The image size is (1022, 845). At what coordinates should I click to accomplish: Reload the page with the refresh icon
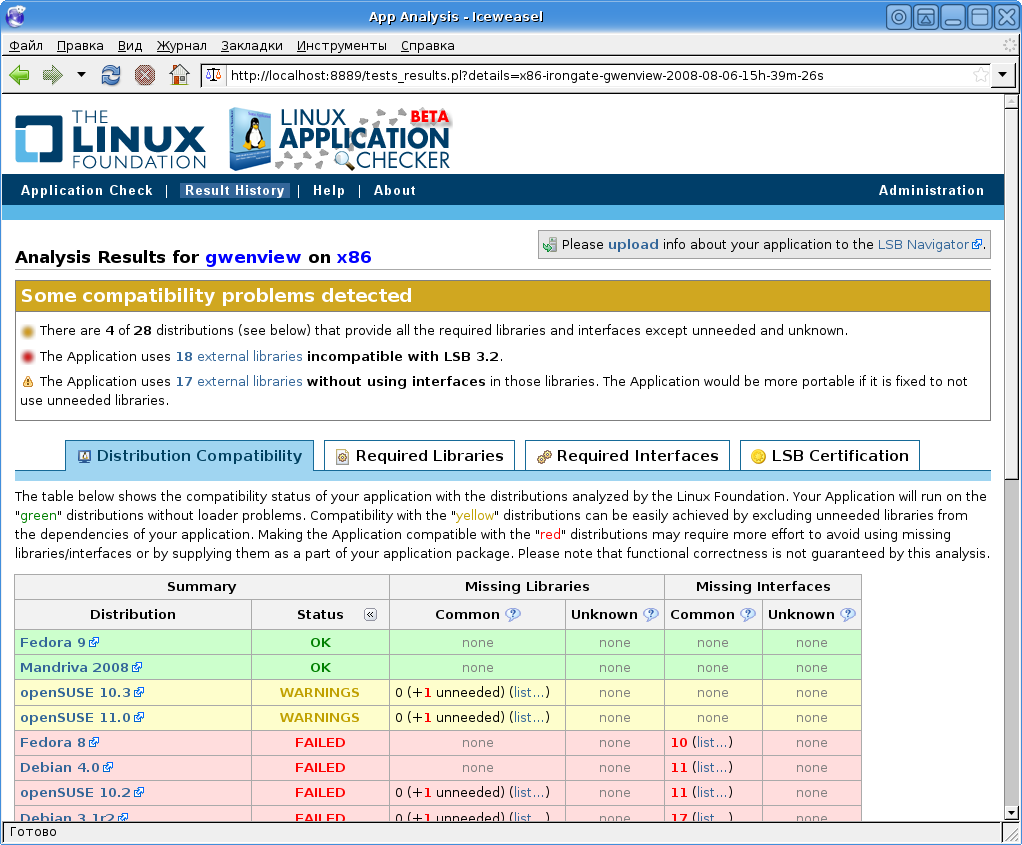coord(111,75)
